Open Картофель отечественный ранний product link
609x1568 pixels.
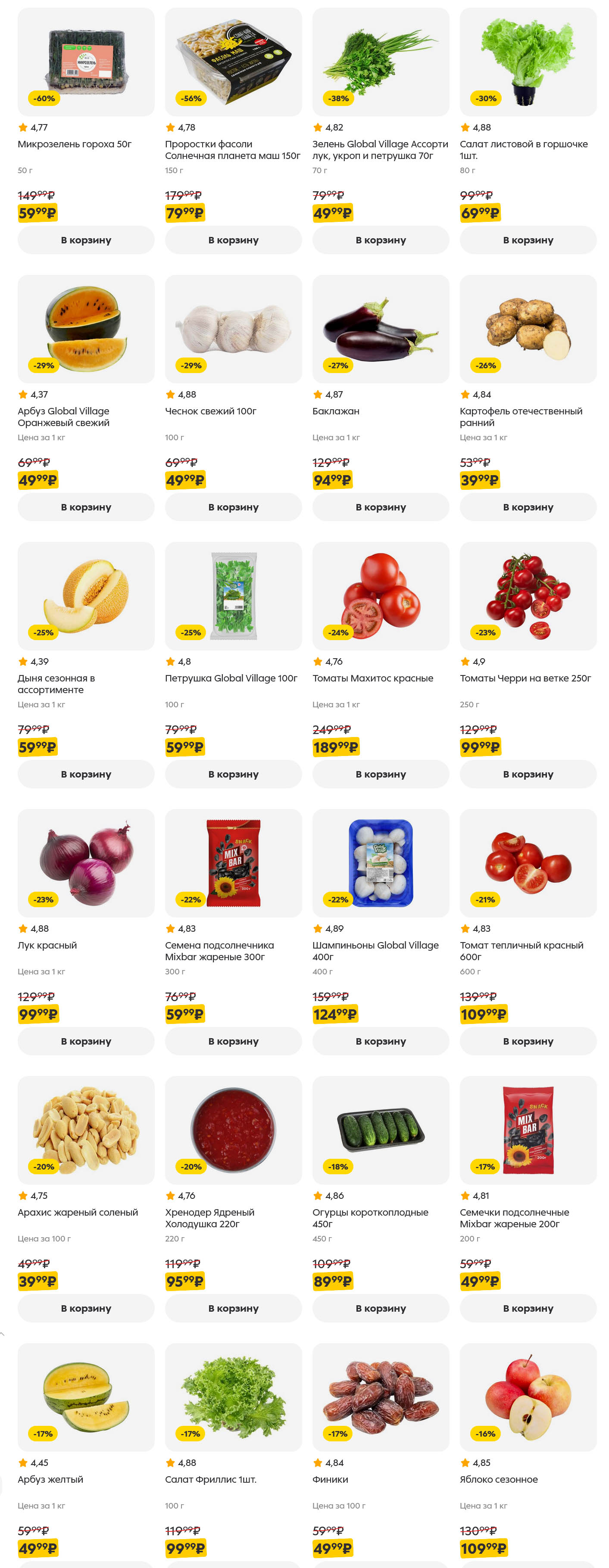521,417
